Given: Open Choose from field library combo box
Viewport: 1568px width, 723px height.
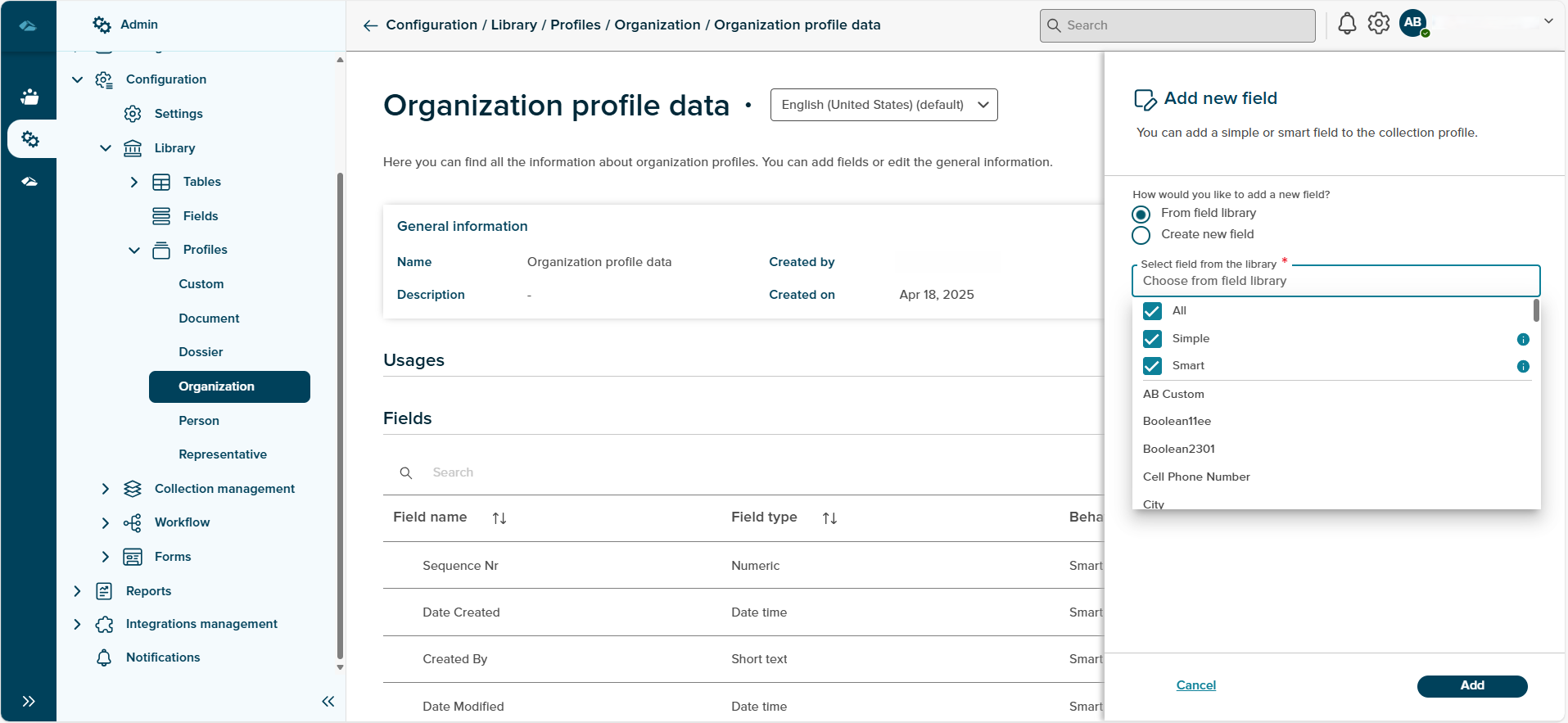Looking at the screenshot, I should 1335,281.
